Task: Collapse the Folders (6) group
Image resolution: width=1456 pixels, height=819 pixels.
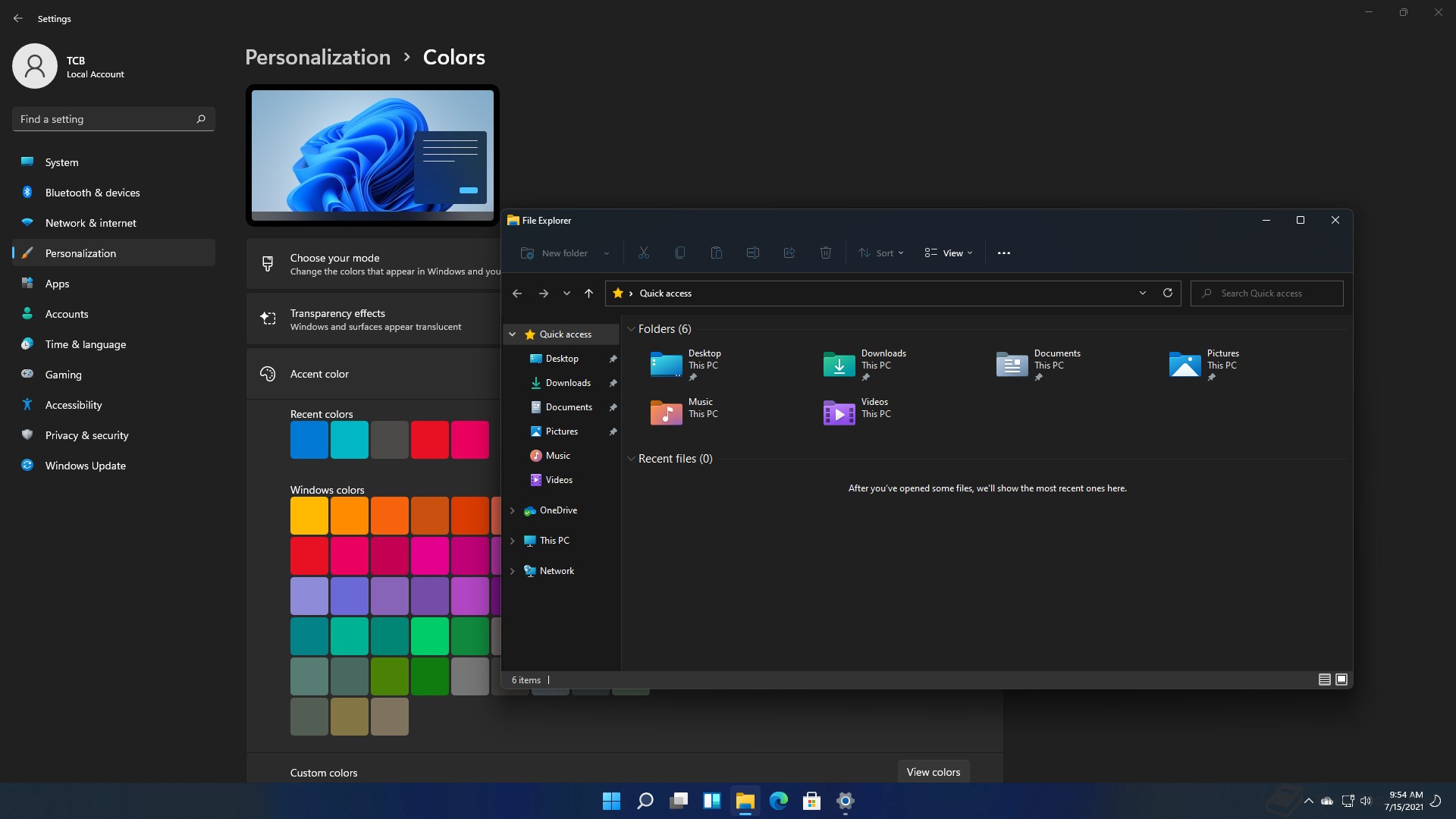Action: click(631, 329)
